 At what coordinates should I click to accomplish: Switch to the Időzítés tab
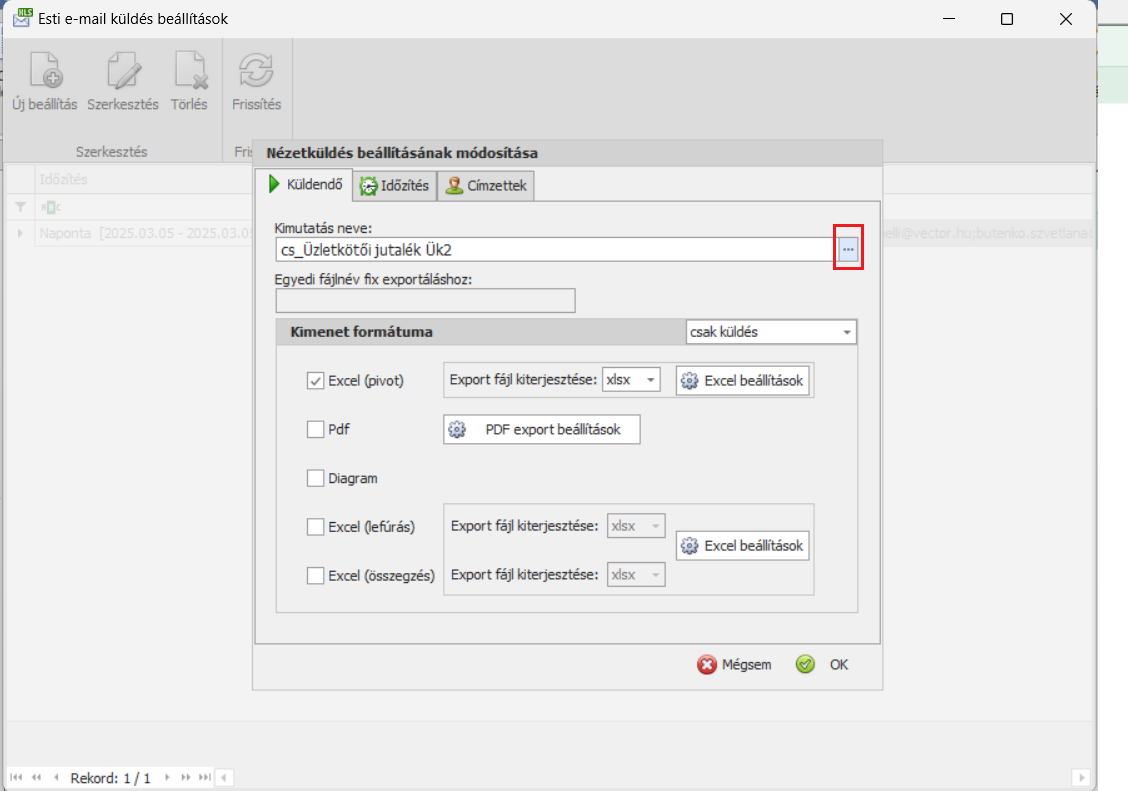click(395, 186)
